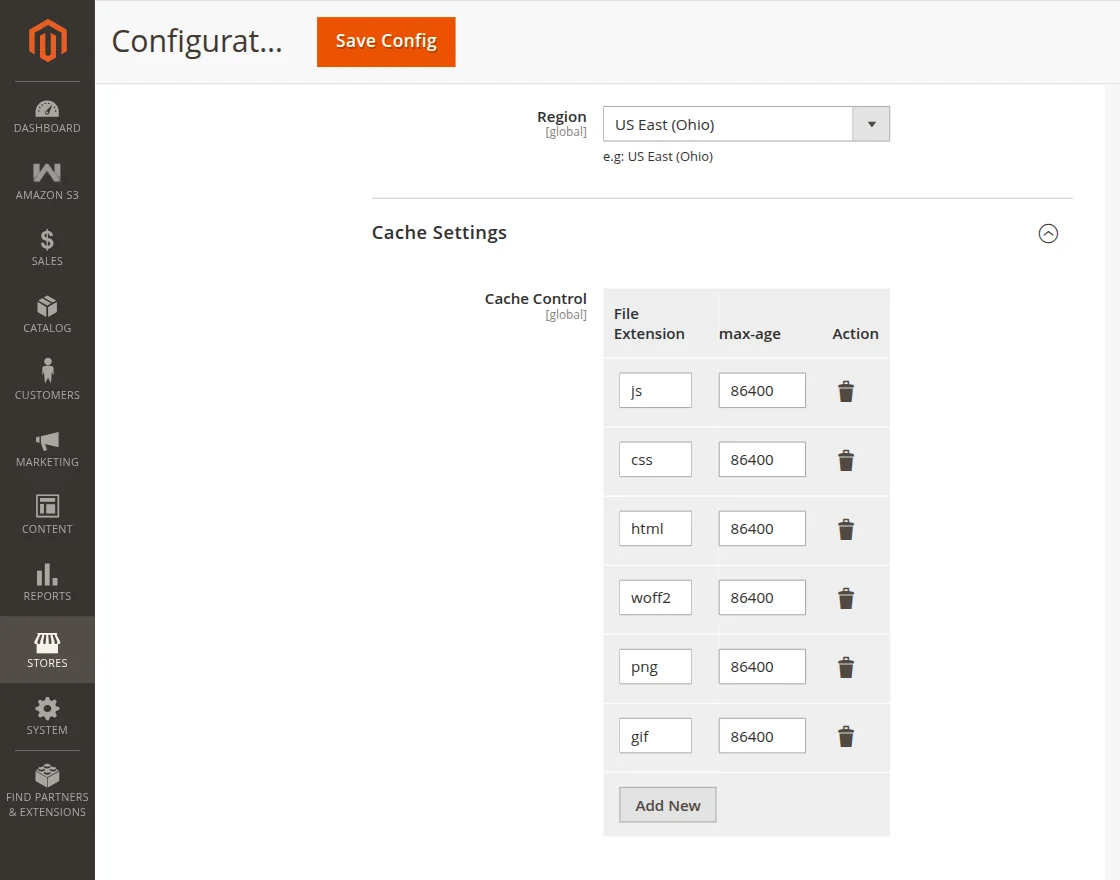Screen dimensions: 1120x880
Task: Delete the js cache control row
Action: coord(846,391)
